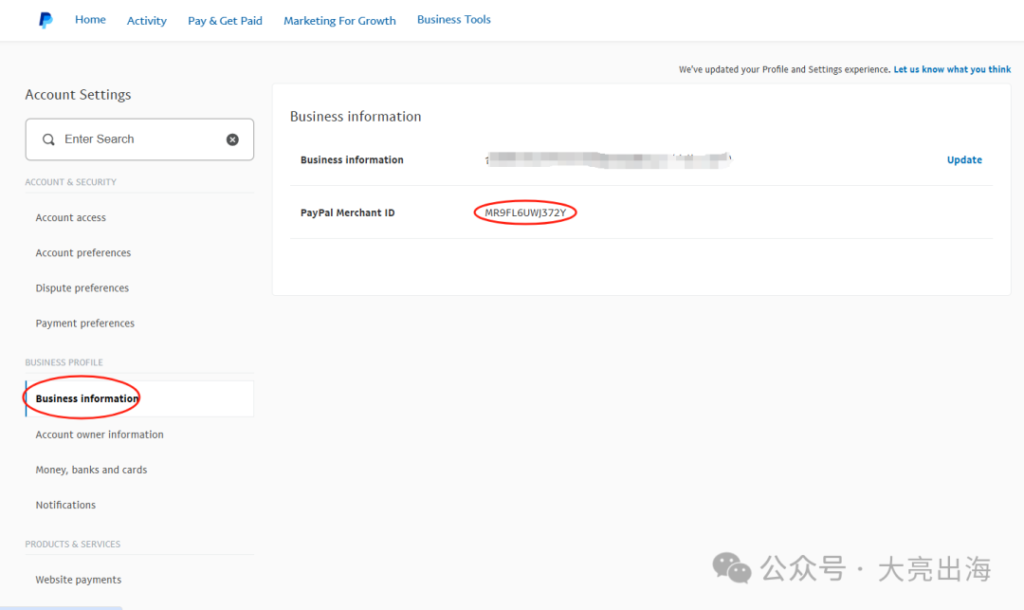Open Dispute preferences
1024x610 pixels.
tap(82, 288)
